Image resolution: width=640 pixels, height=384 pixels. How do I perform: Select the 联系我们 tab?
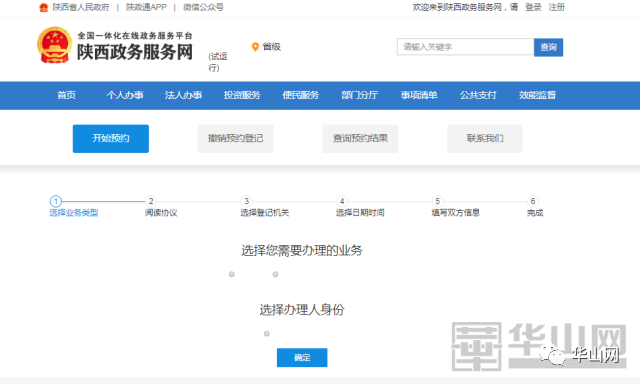[485, 139]
